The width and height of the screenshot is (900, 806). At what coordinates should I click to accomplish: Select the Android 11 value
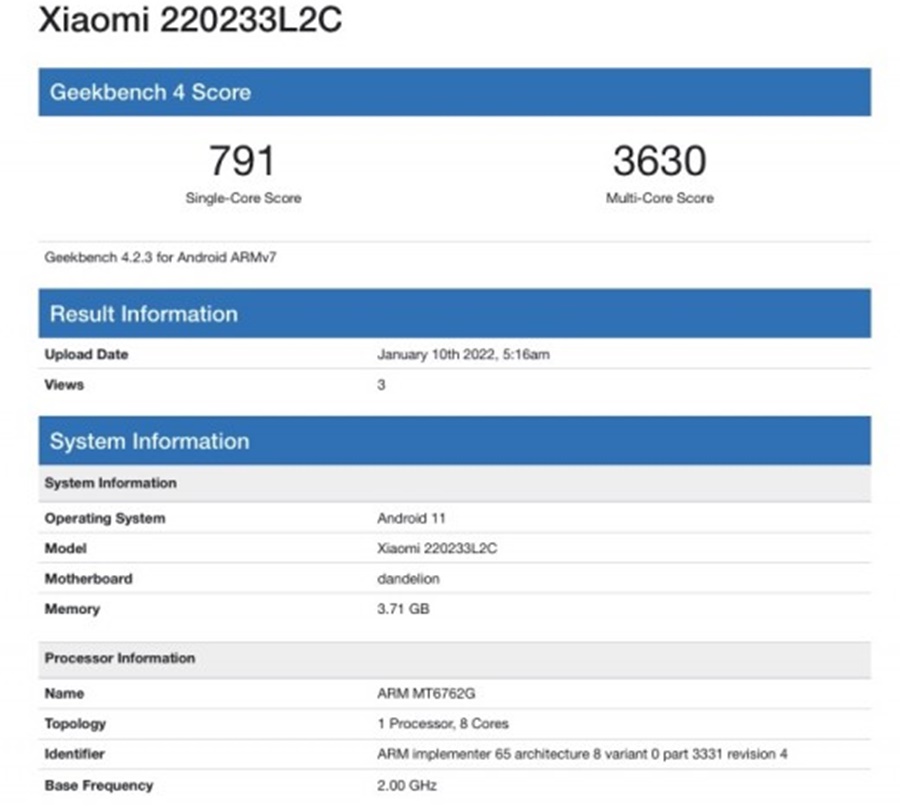[411, 518]
